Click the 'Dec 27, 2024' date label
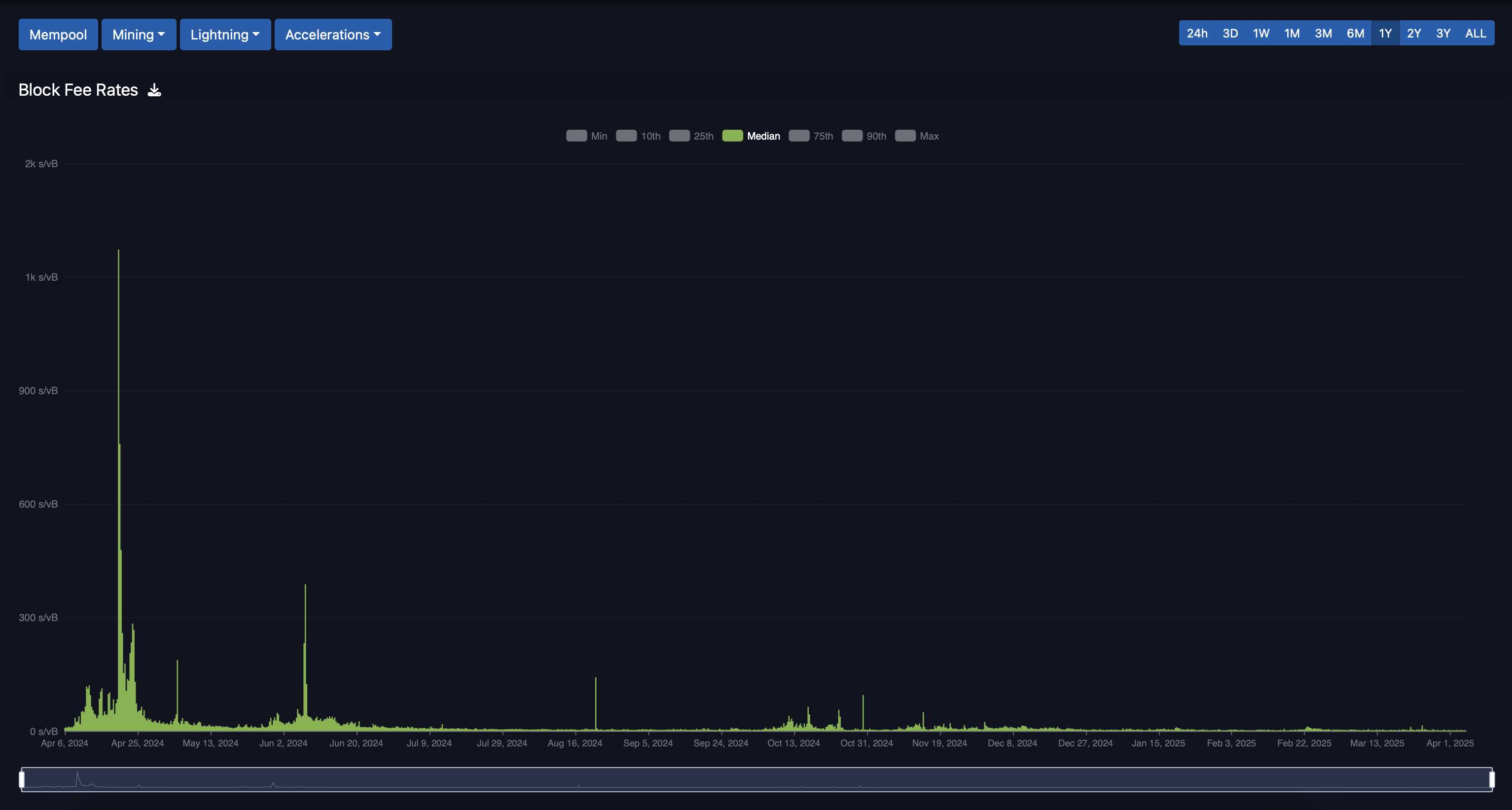The image size is (1512, 810). click(1085, 743)
